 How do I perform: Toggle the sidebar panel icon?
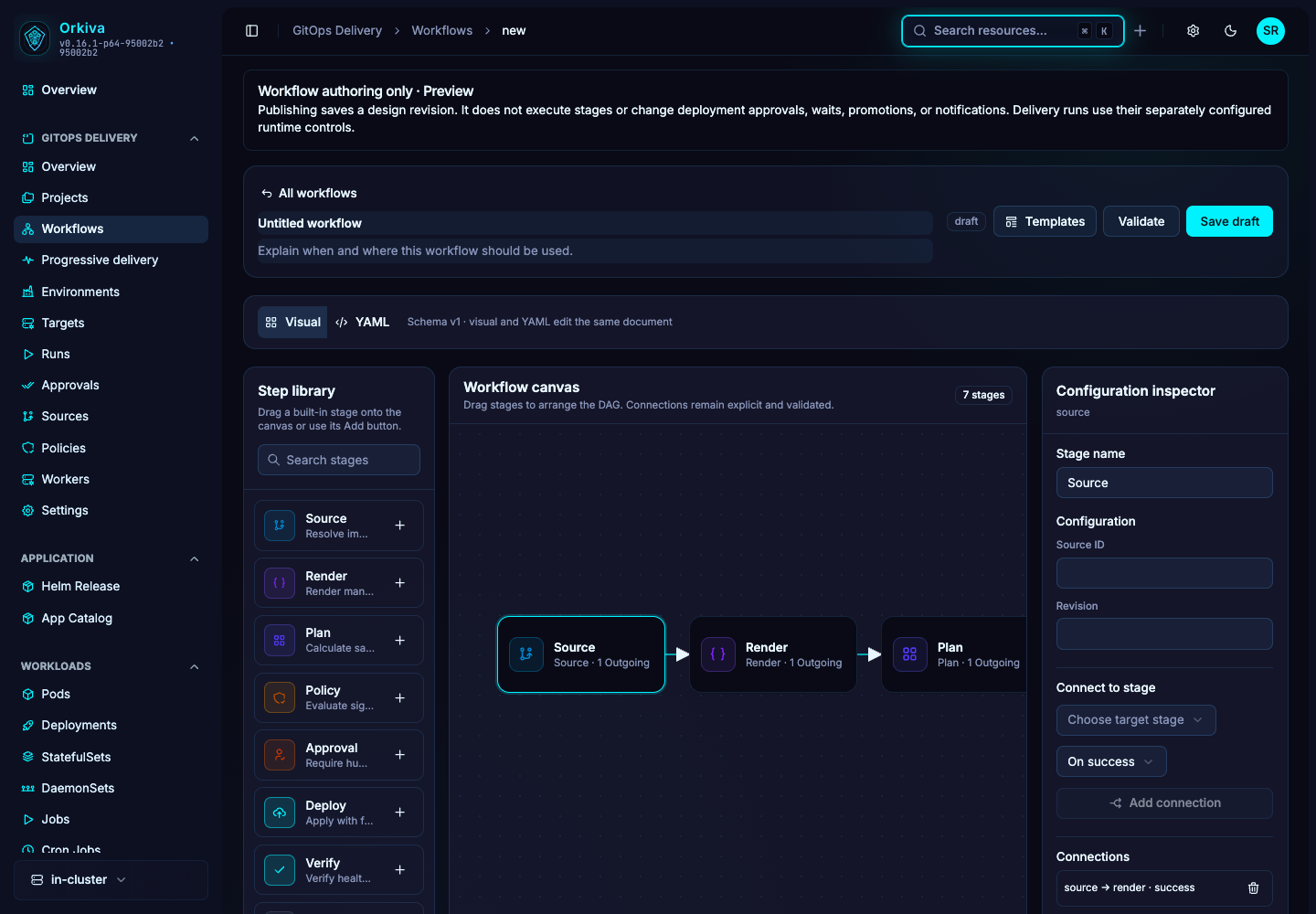252,31
